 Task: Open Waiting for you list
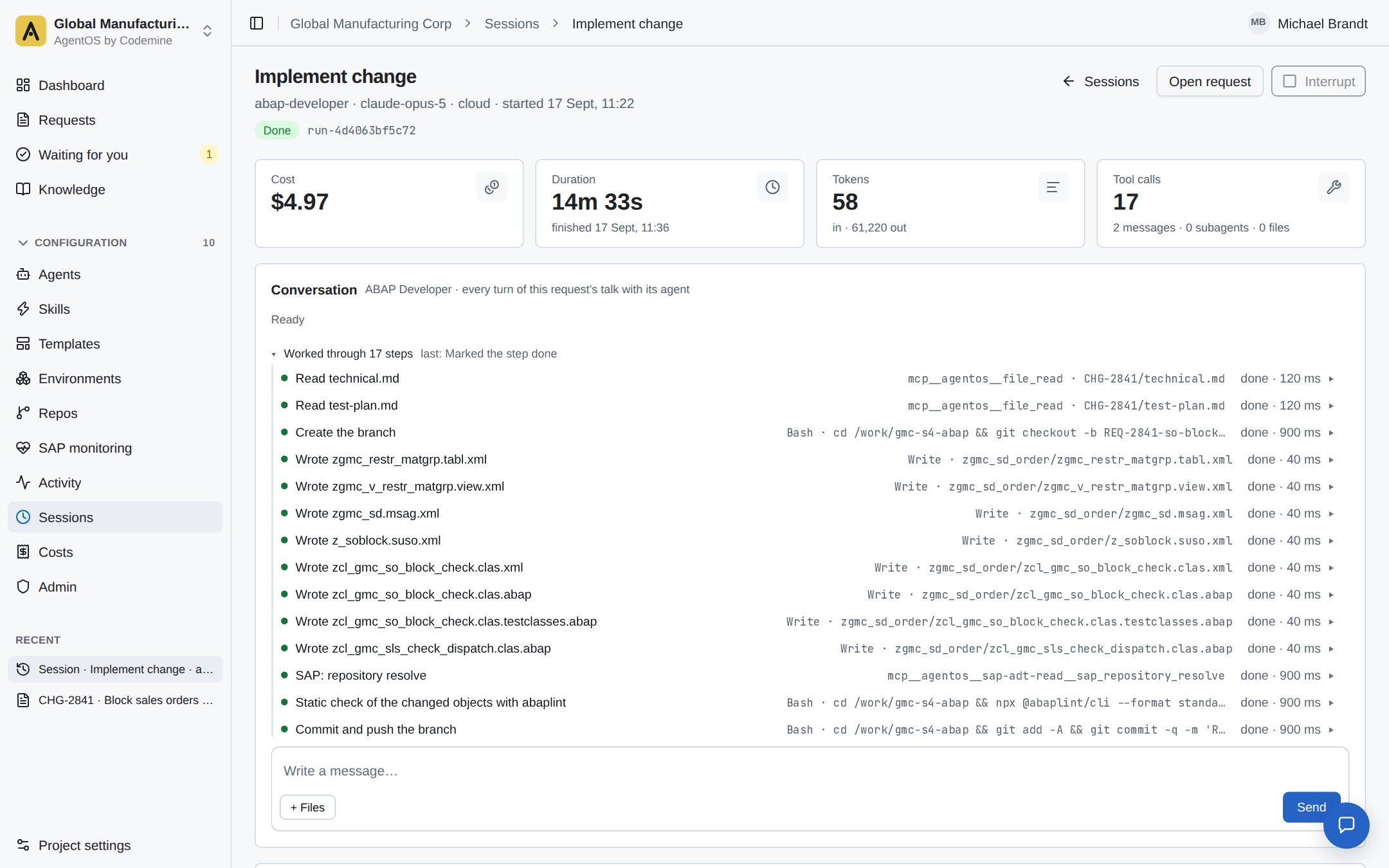coord(116,155)
